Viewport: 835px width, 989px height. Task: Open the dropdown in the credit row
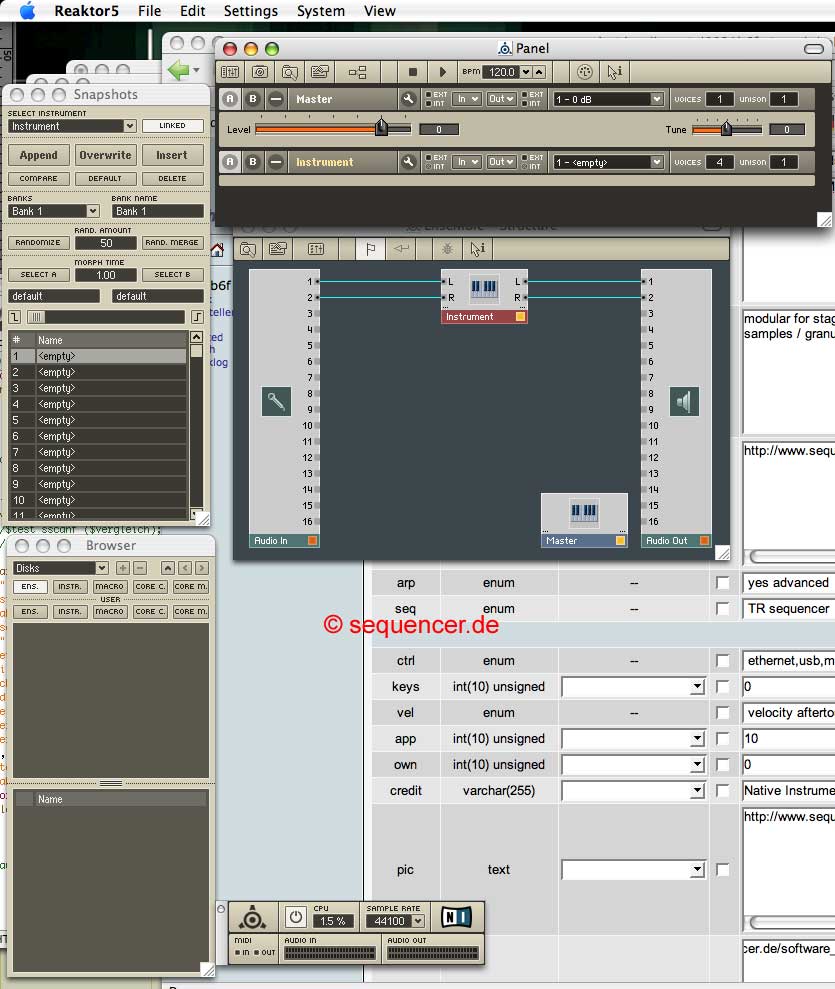pyautogui.click(x=633, y=790)
